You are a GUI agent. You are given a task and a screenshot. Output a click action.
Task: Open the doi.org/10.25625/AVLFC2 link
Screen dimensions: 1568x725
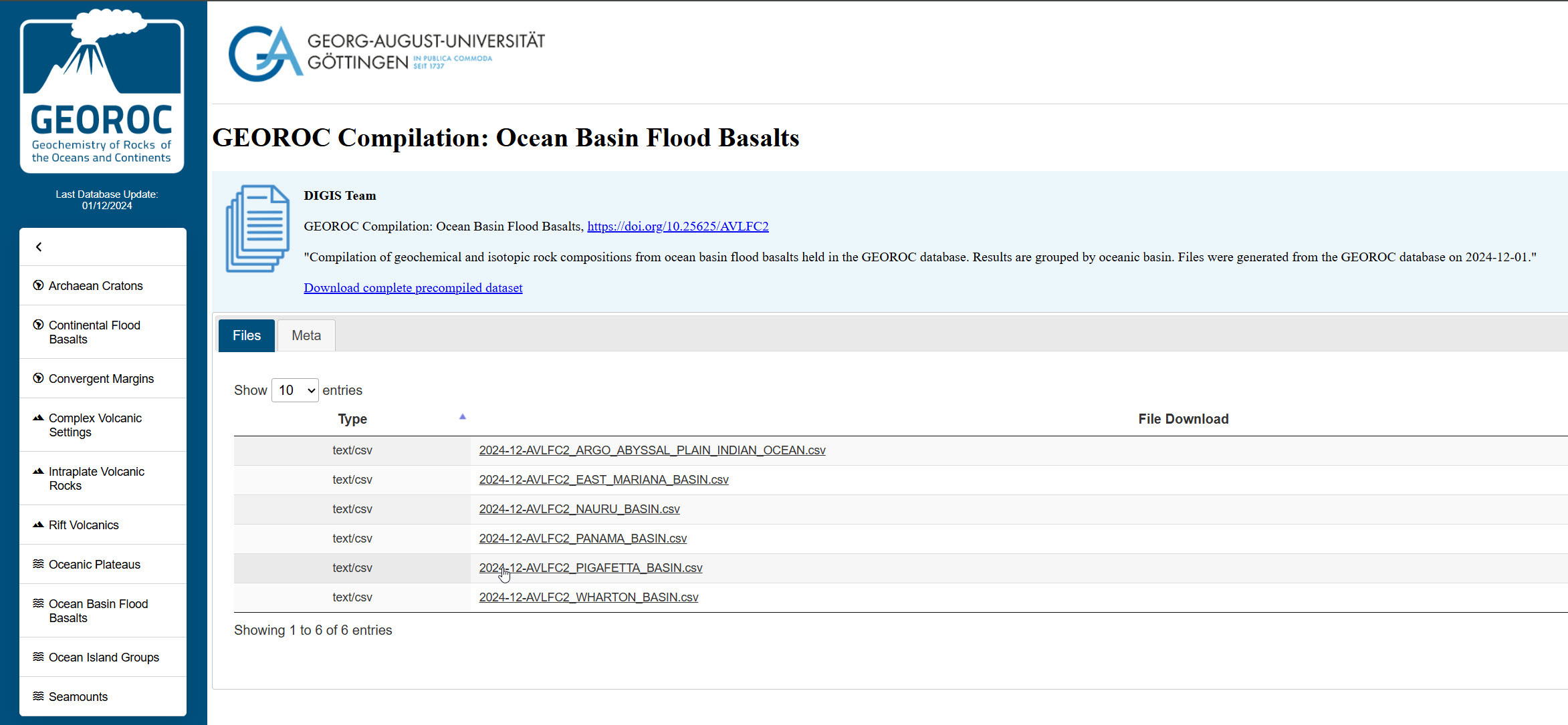tap(678, 227)
